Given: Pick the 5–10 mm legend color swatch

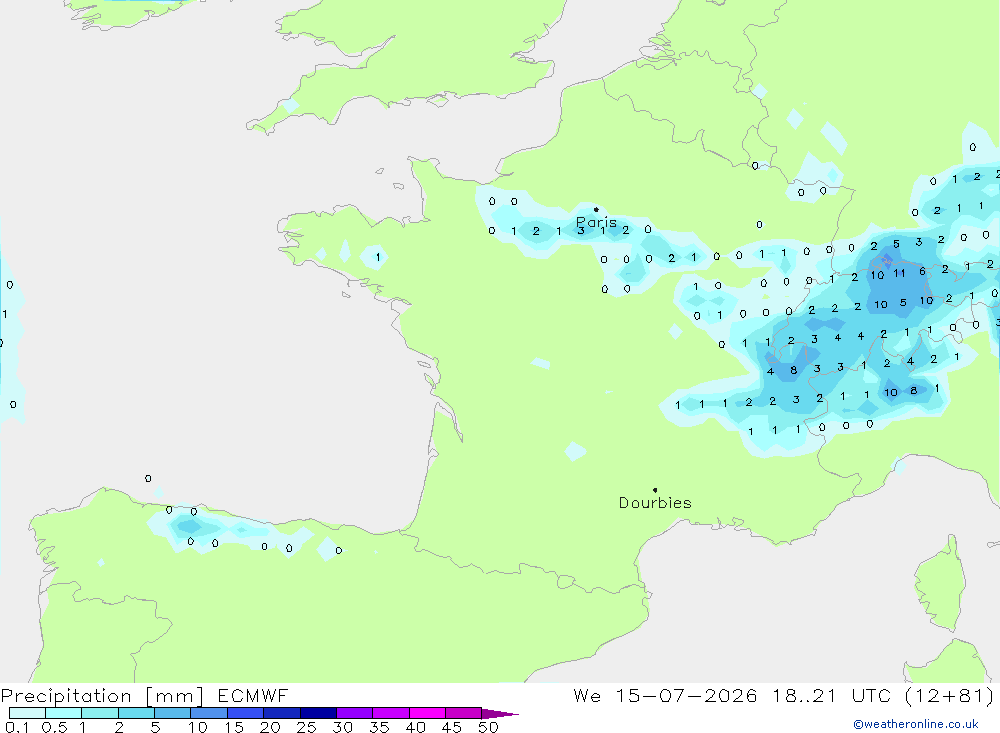Looking at the screenshot, I should 172,713.
